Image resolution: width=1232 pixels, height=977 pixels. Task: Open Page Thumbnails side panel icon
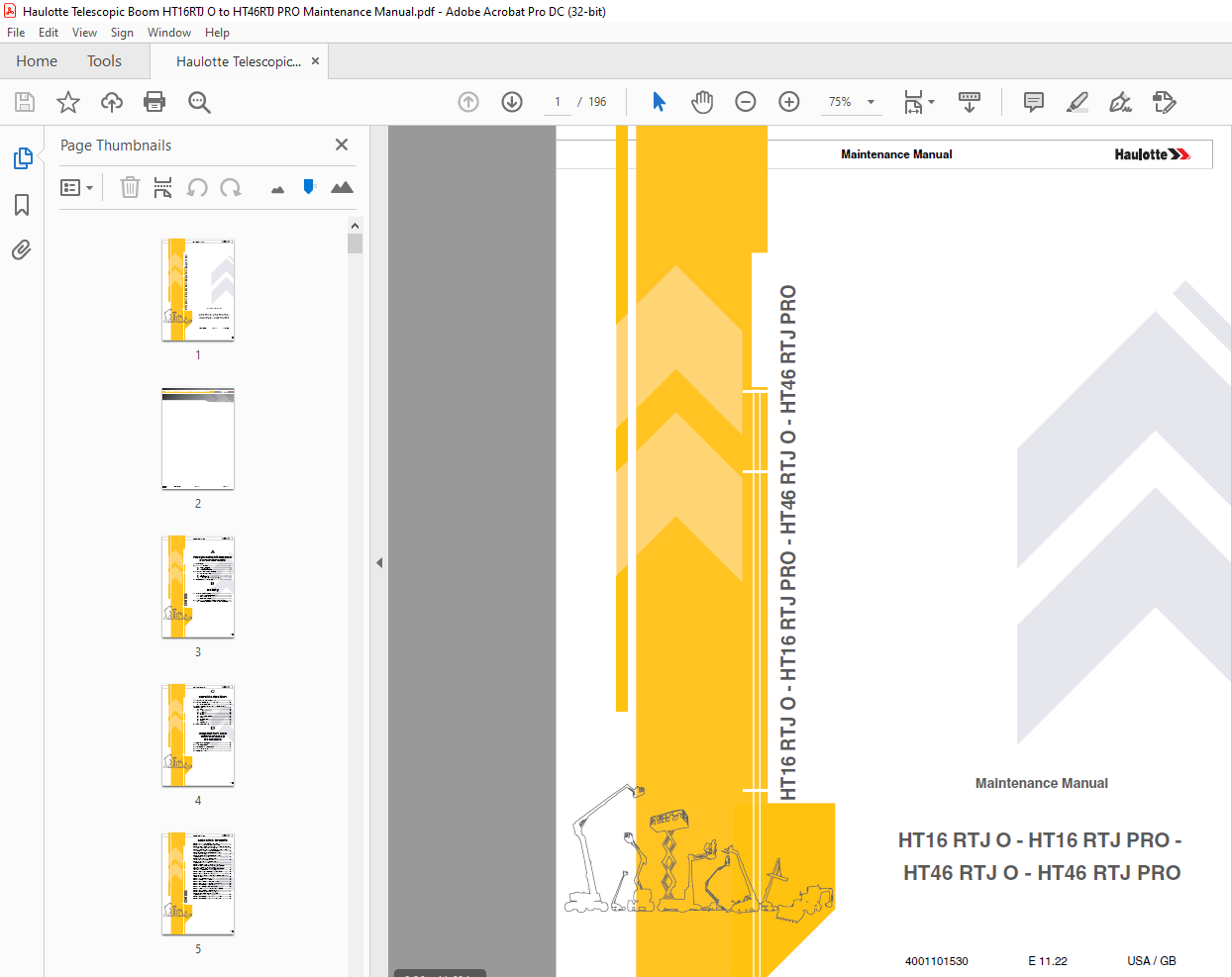(22, 158)
